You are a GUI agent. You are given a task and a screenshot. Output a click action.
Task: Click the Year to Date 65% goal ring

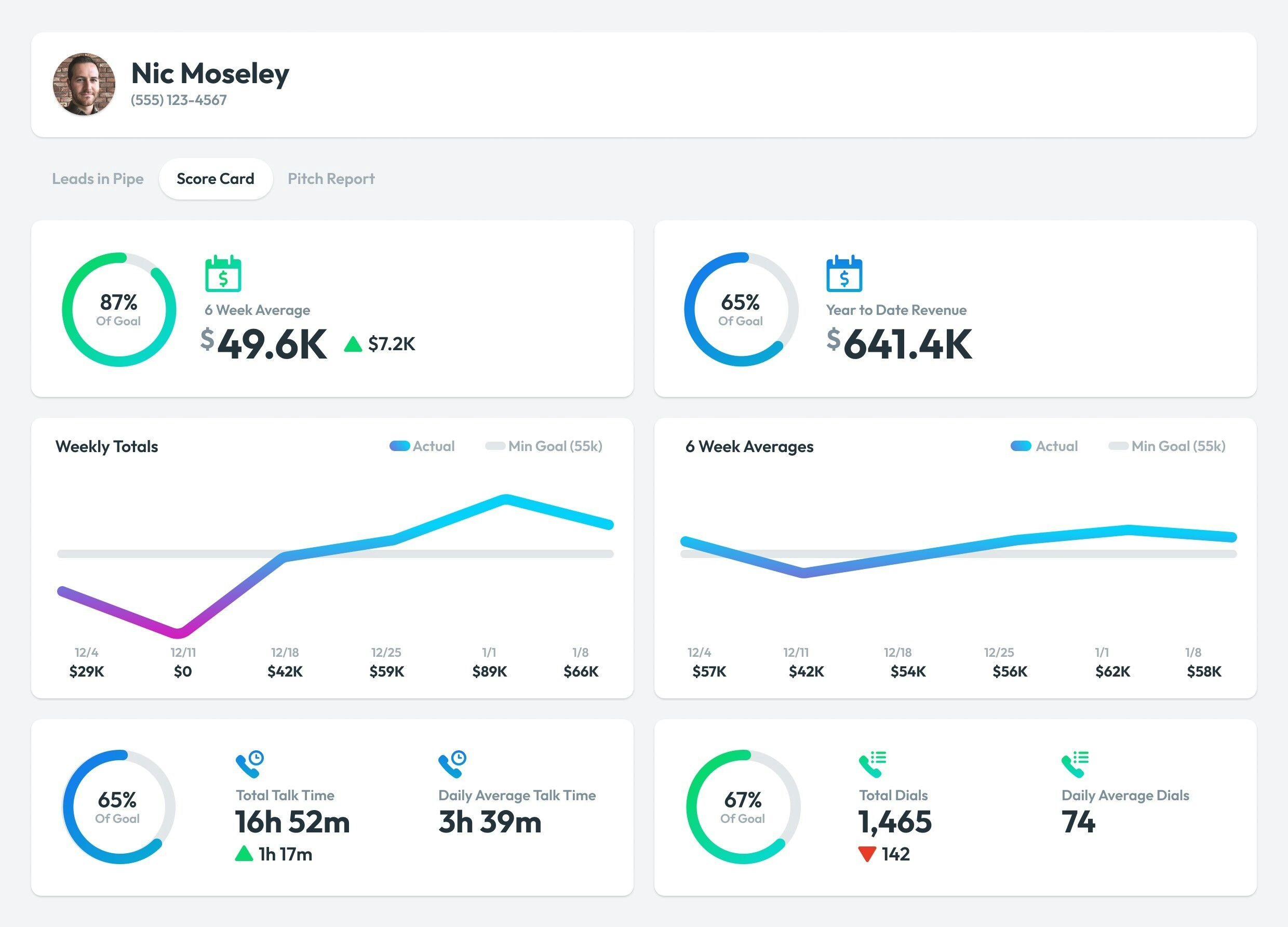tap(741, 310)
